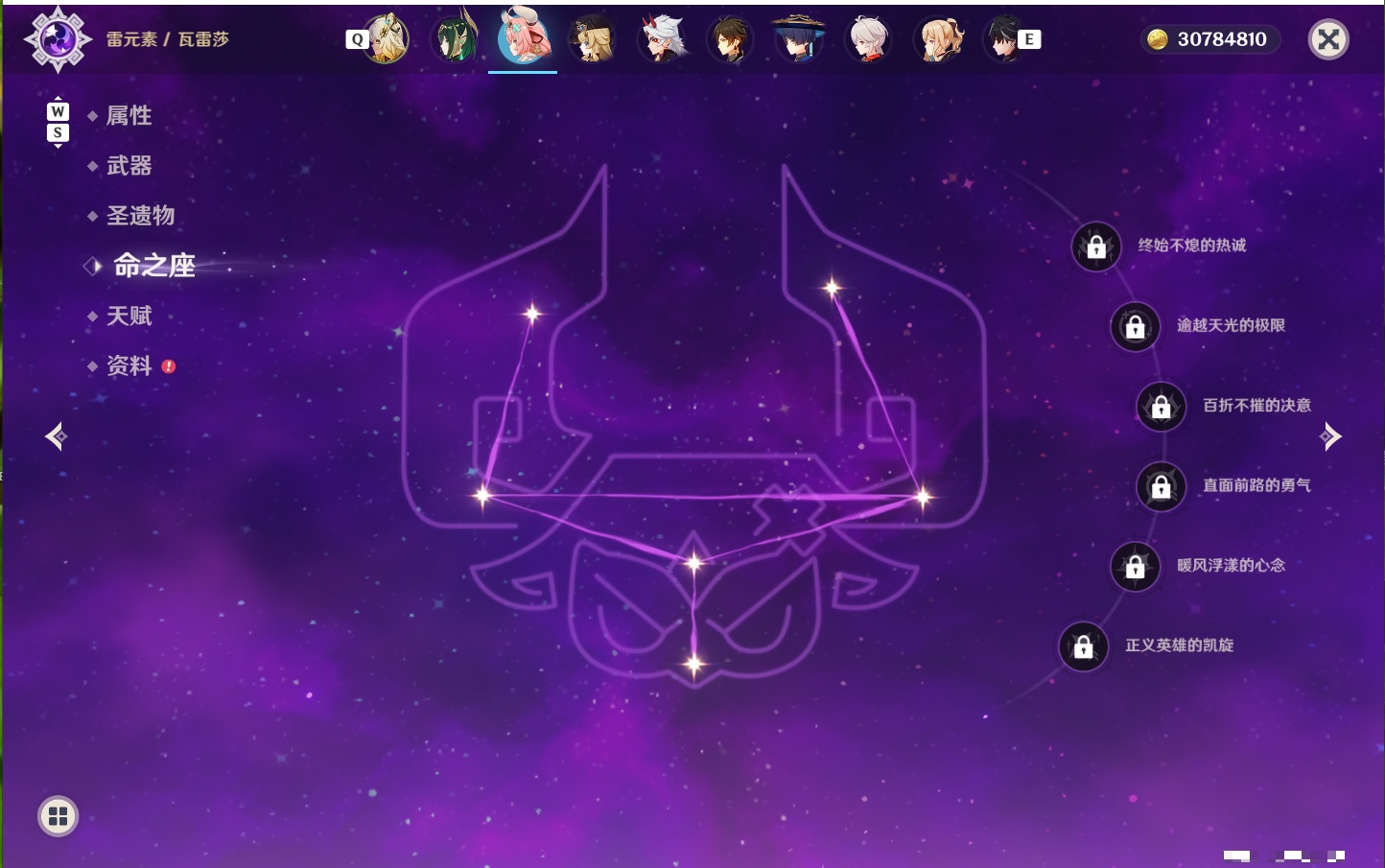The height and width of the screenshot is (868, 1385).
Task: Click the upper-left star of the constellation
Action: [532, 313]
